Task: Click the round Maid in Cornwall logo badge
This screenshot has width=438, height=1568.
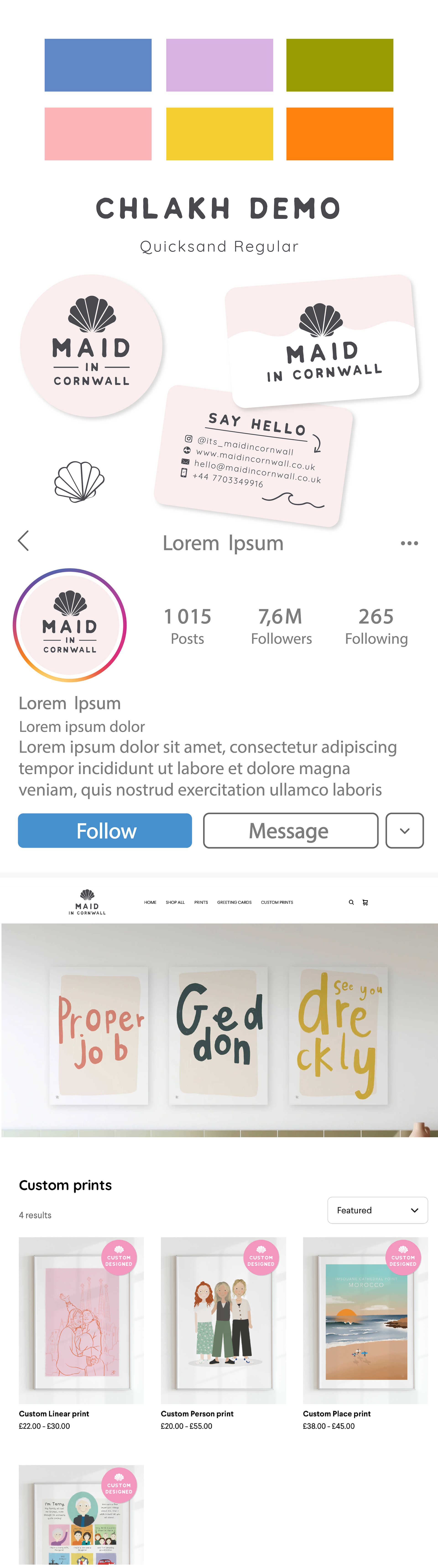Action: [x=91, y=346]
